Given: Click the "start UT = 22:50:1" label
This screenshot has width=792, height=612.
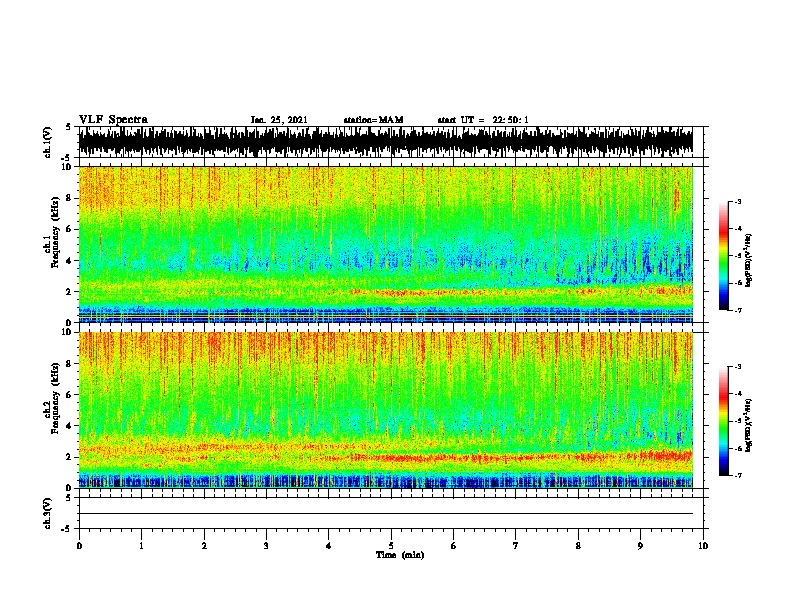Looking at the screenshot, I should [x=483, y=120].
